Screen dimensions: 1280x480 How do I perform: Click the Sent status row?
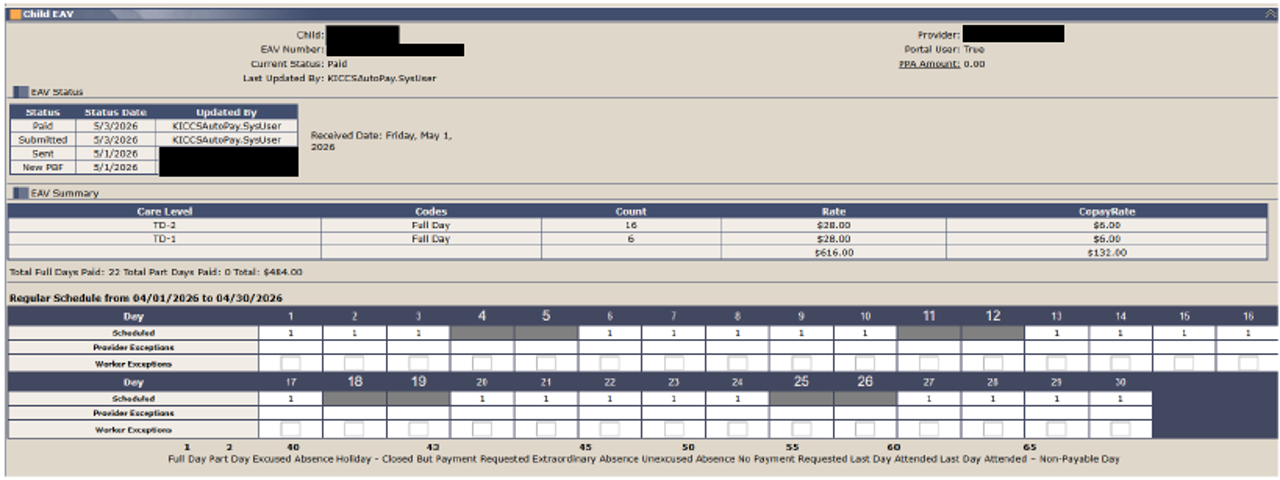pyautogui.click(x=154, y=154)
